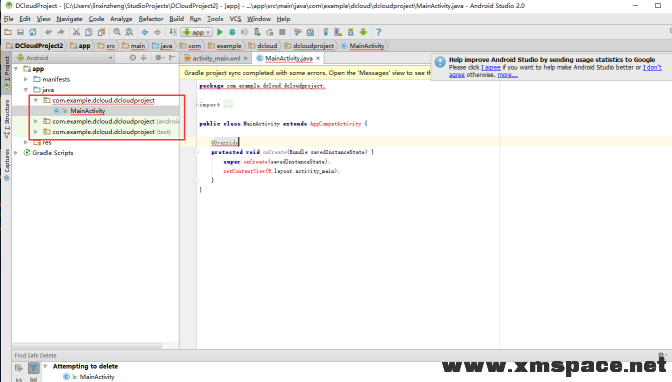Toggle the filter icon in Find panel
The height and width of the screenshot is (382, 672).
point(33,368)
